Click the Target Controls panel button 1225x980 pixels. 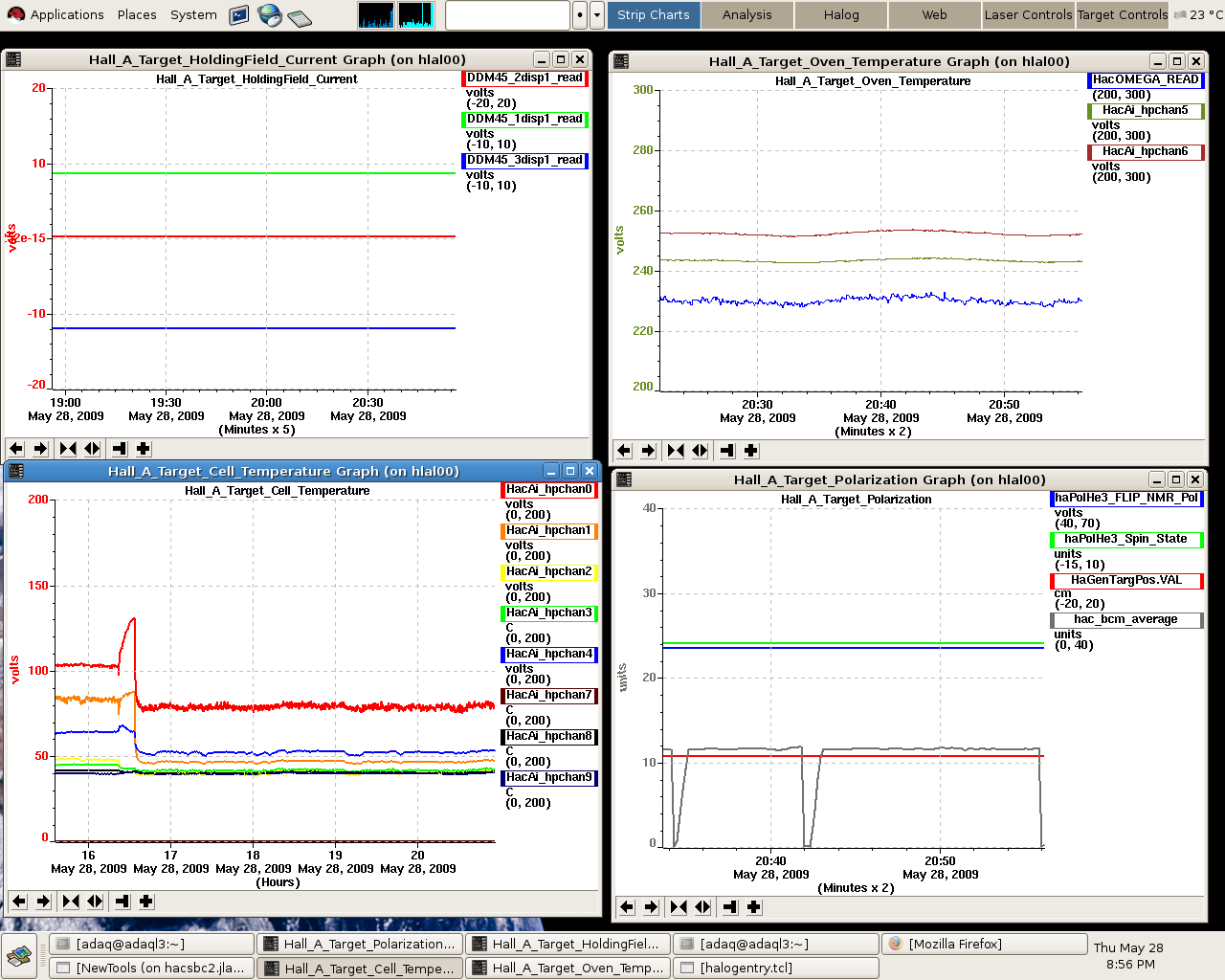[1123, 15]
